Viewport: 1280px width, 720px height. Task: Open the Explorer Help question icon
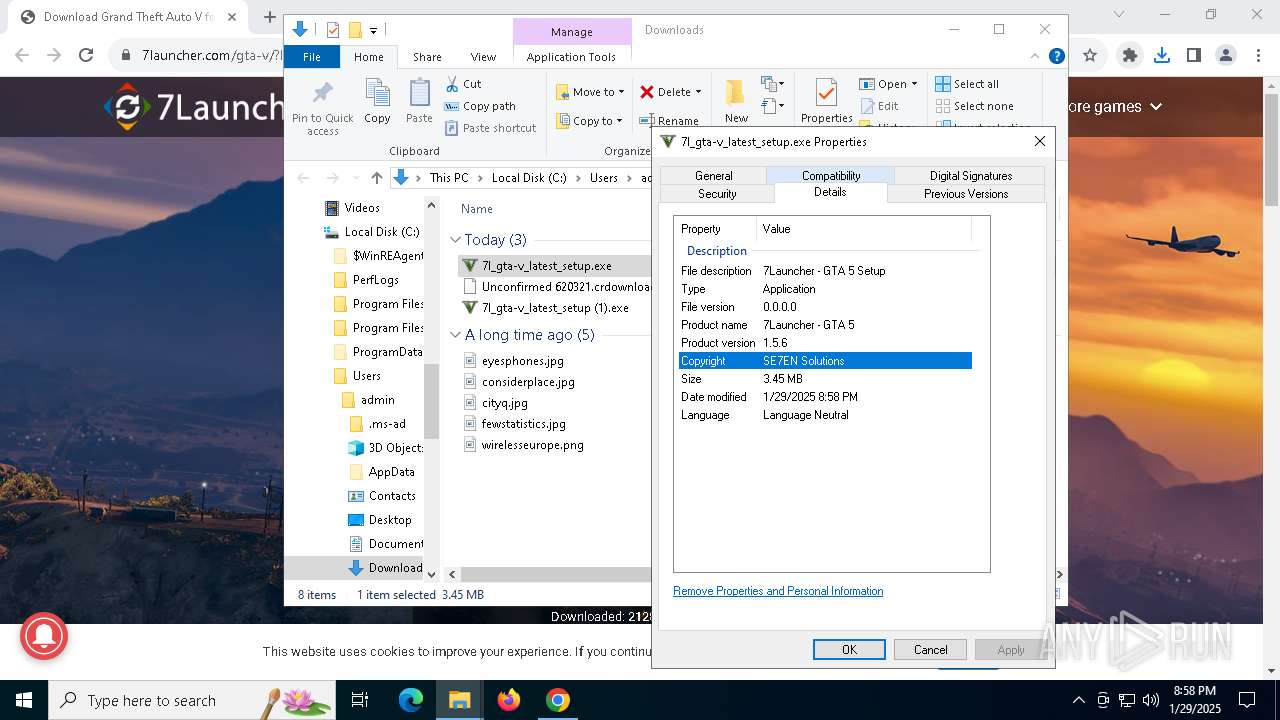click(x=1056, y=57)
